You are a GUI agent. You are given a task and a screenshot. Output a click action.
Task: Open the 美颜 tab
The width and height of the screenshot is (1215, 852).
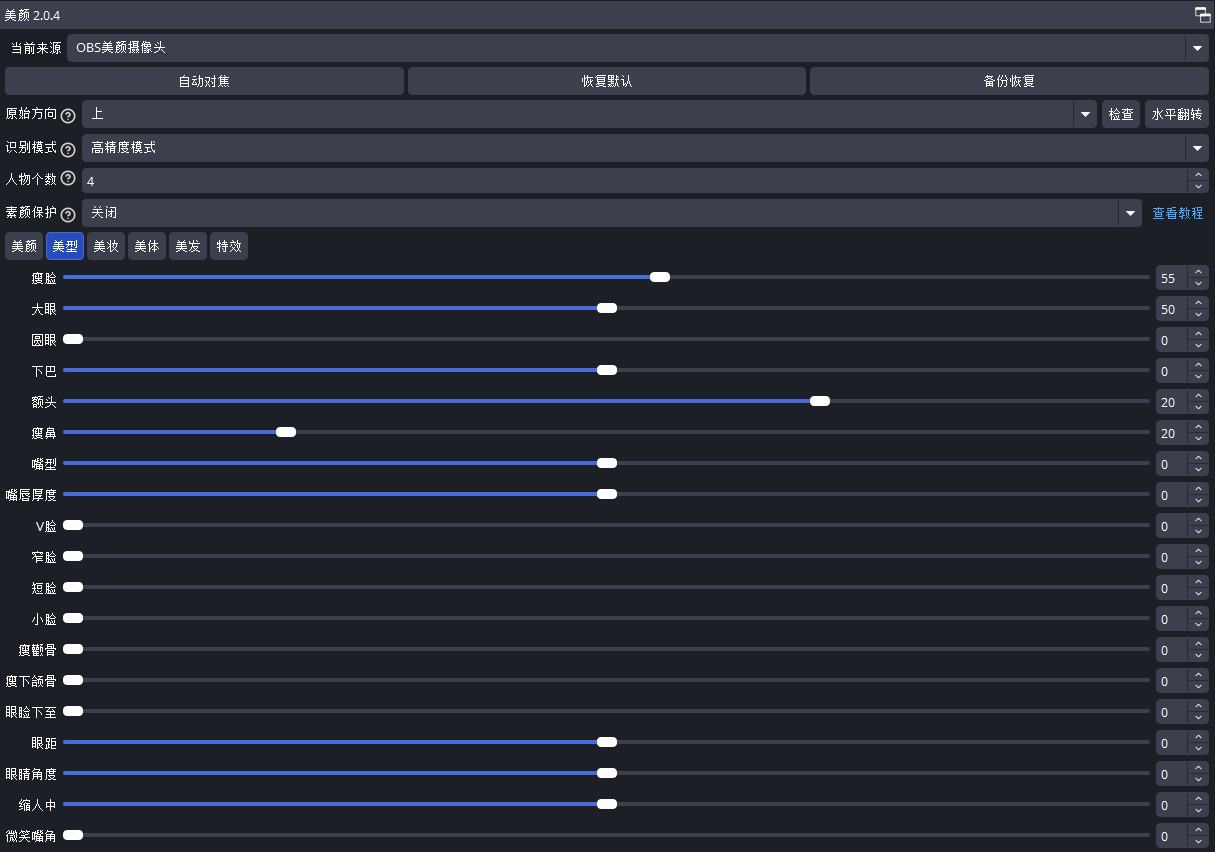[x=24, y=246]
